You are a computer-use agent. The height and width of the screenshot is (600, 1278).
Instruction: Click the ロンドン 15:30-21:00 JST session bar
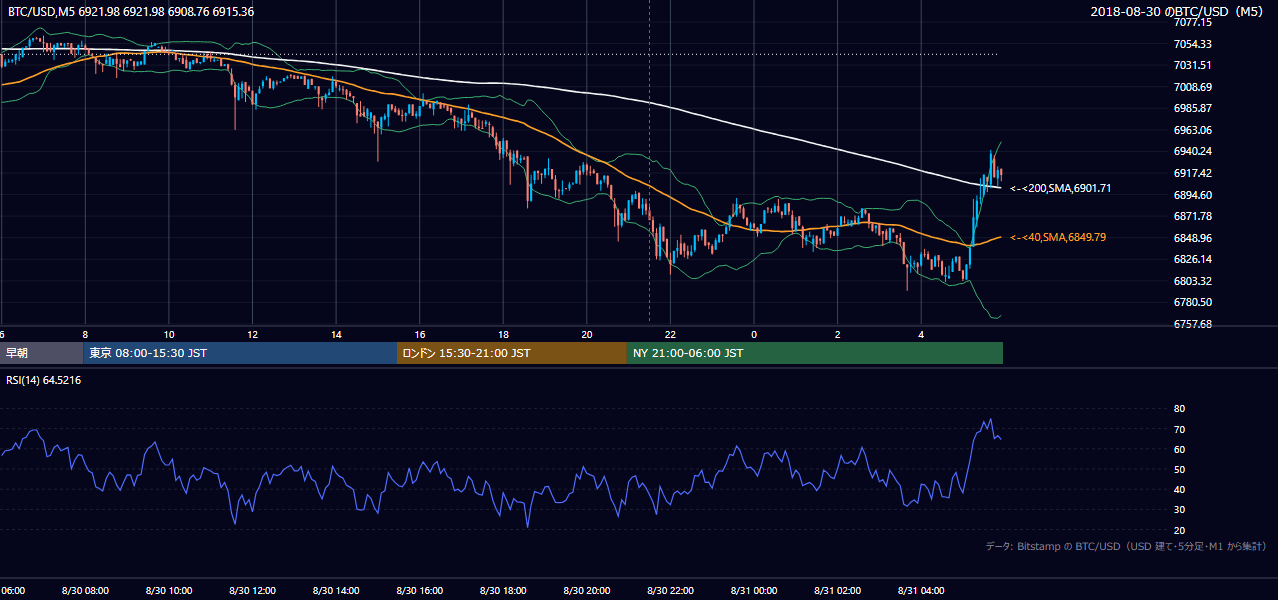tap(512, 353)
